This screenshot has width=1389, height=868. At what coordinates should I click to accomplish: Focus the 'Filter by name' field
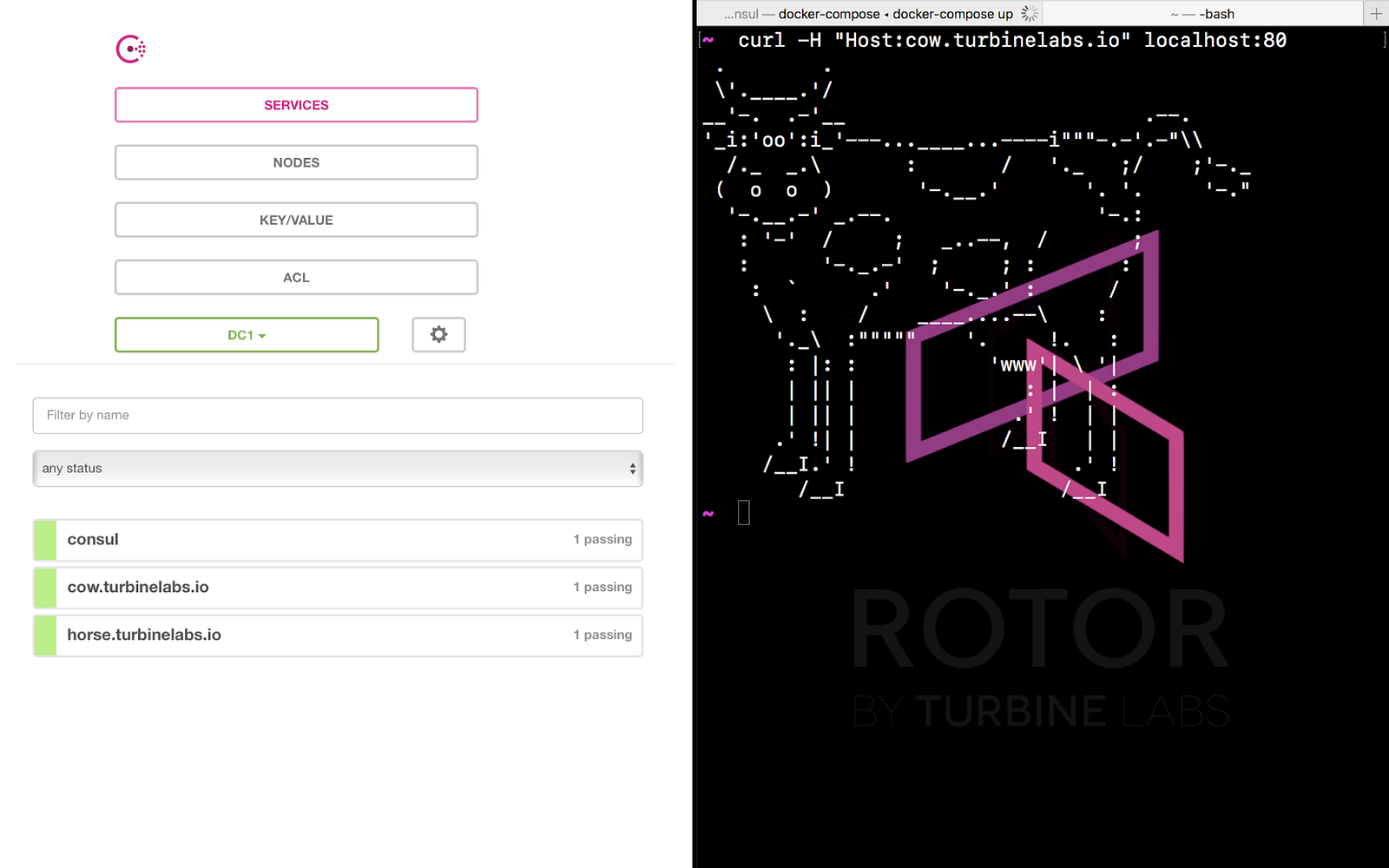point(338,416)
